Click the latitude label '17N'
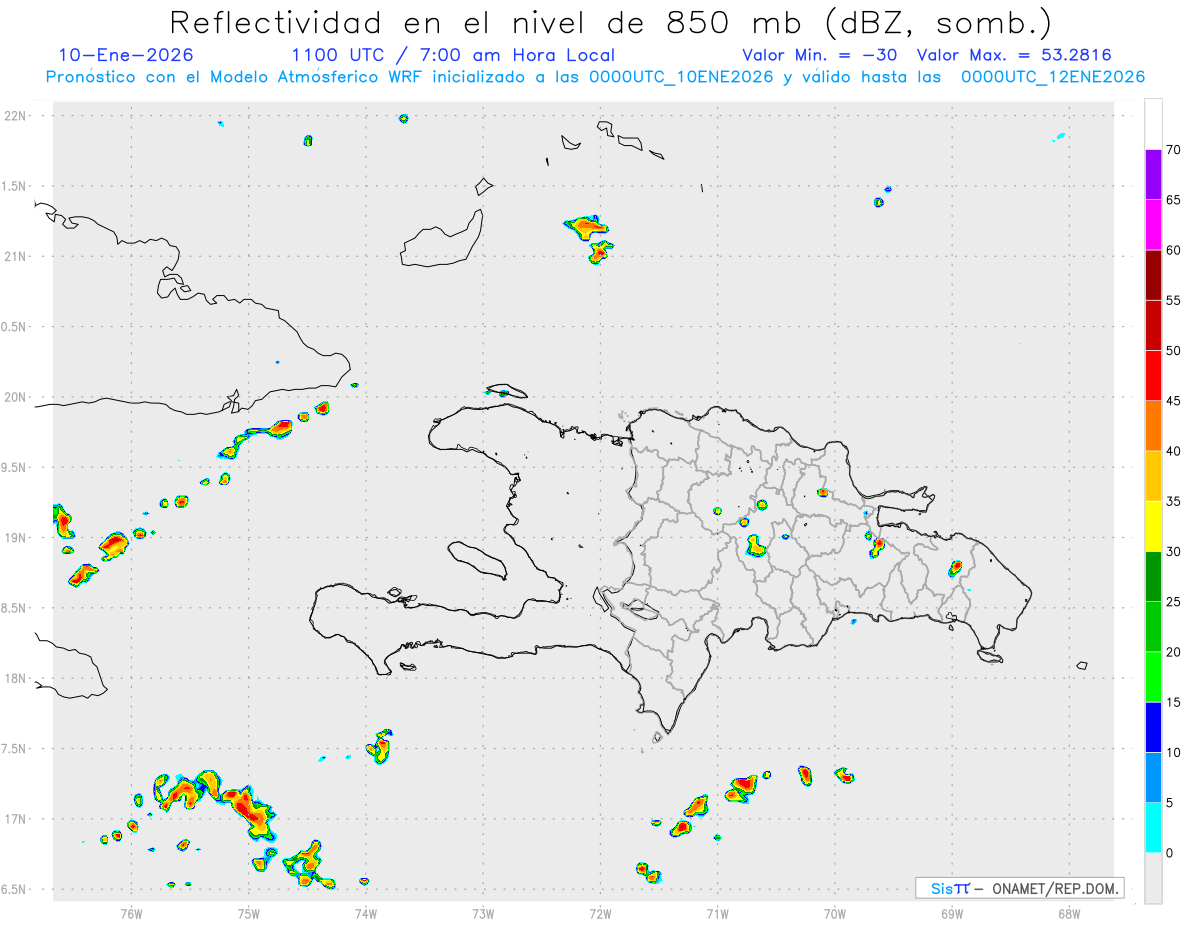 pos(17,819)
